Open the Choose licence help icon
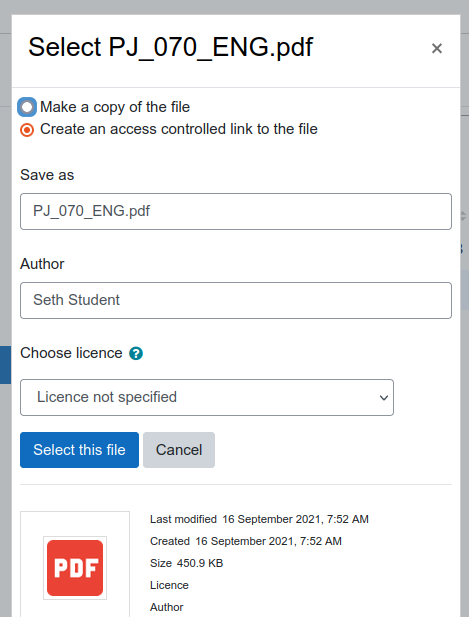Image resolution: width=469 pixels, height=617 pixels. point(136,353)
